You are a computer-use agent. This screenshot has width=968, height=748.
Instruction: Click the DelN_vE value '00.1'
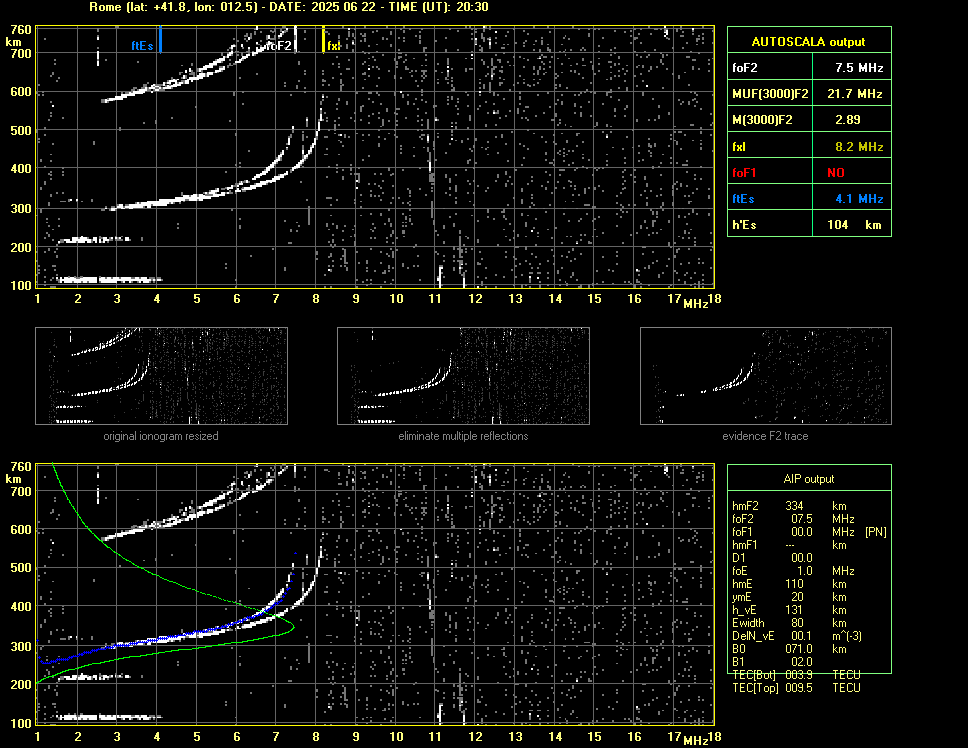[x=801, y=636]
